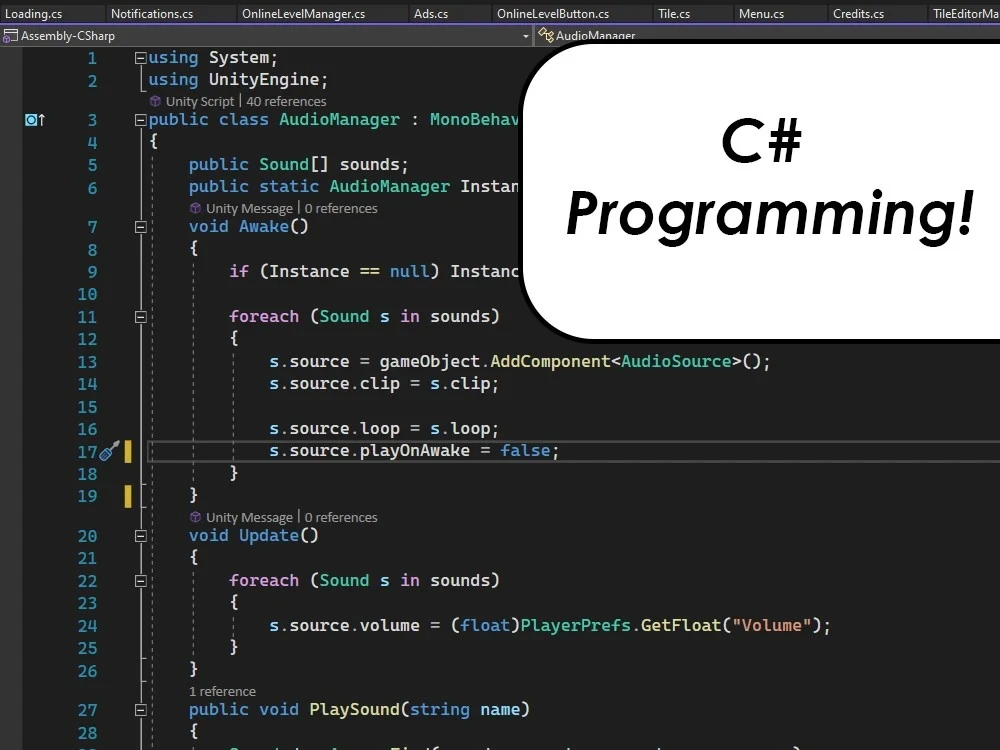Open the Menu.cs tab
The width and height of the screenshot is (1000, 750).
point(761,13)
